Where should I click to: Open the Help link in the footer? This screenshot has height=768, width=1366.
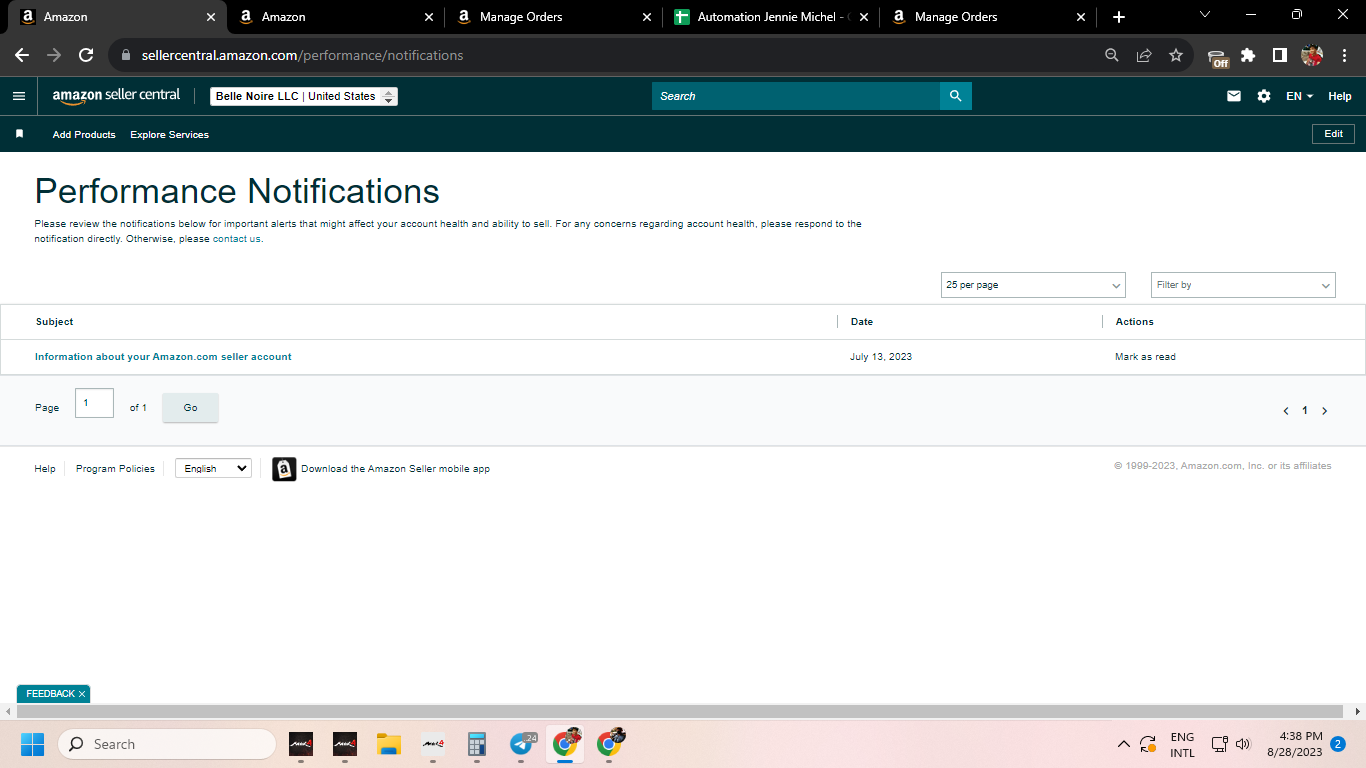45,469
